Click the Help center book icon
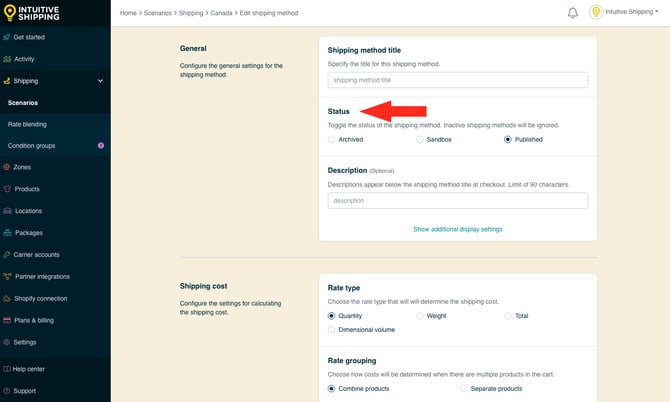 [x=7, y=369]
